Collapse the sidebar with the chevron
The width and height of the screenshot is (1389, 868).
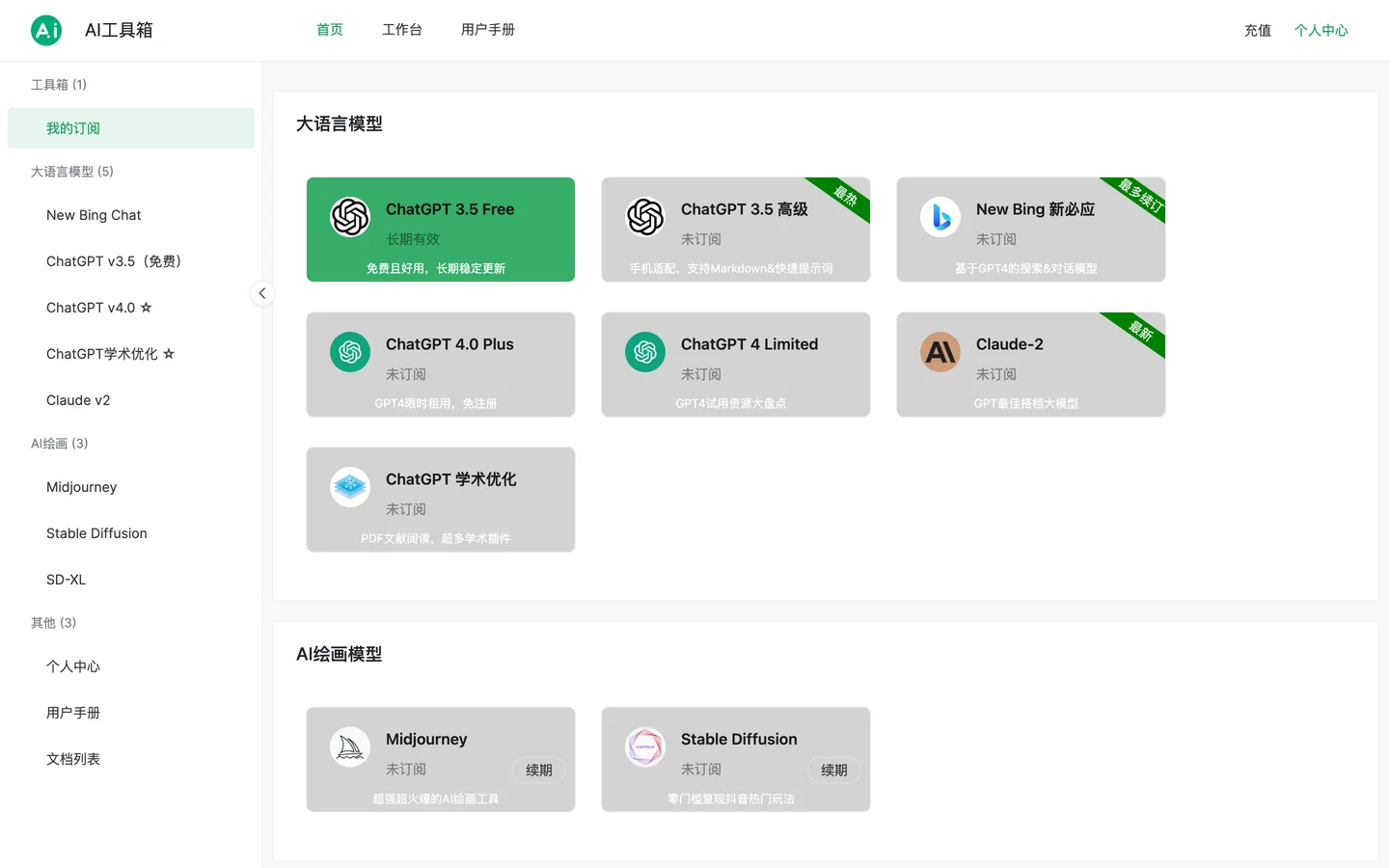262,293
